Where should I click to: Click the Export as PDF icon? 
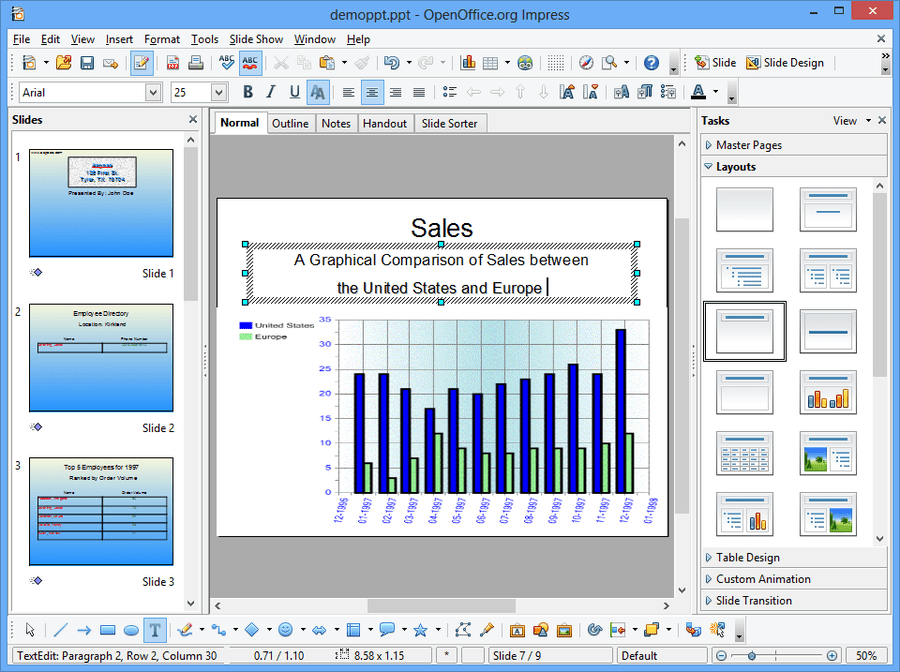174,63
